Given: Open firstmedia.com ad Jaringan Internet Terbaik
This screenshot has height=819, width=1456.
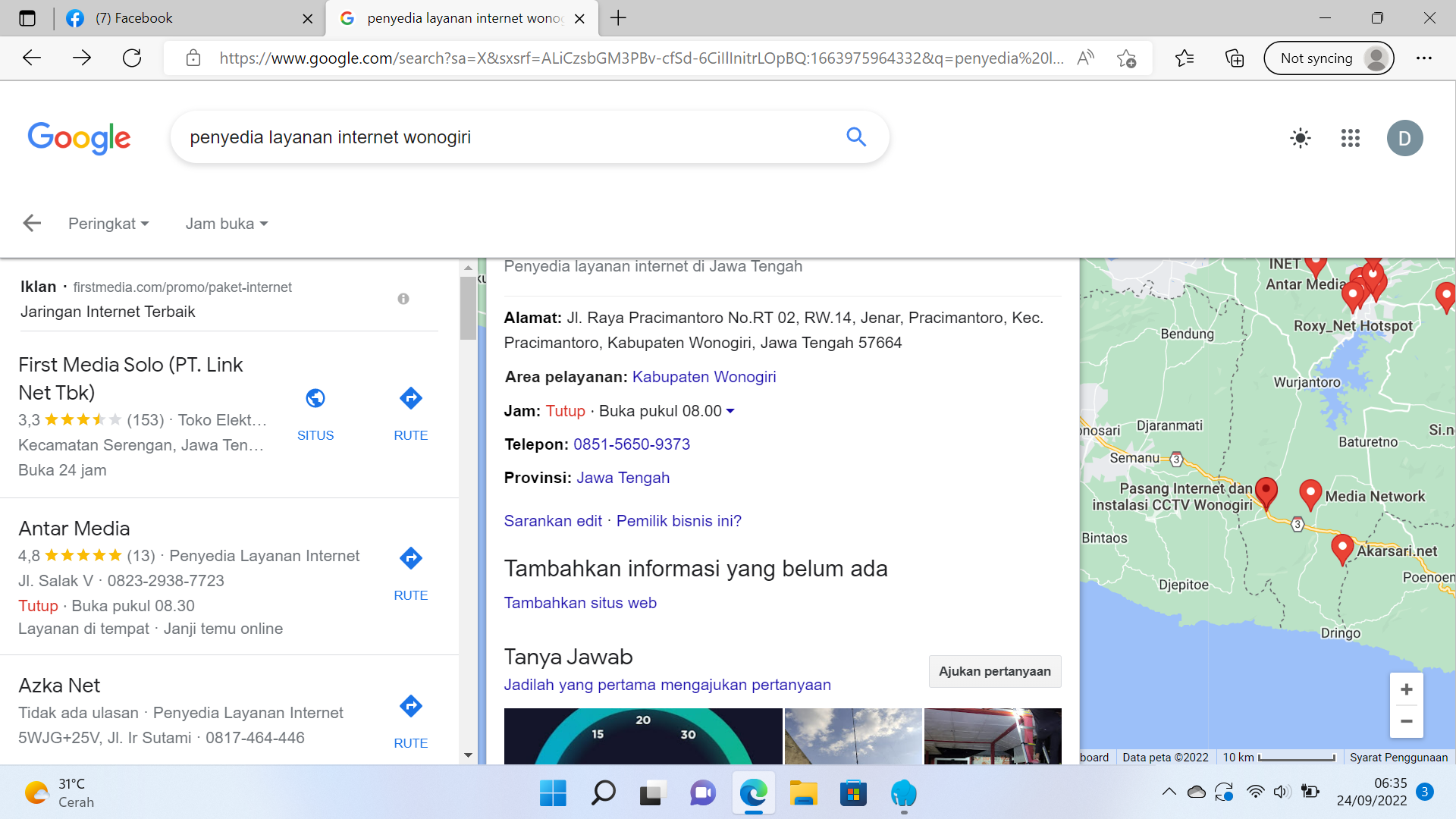Looking at the screenshot, I should pos(108,312).
